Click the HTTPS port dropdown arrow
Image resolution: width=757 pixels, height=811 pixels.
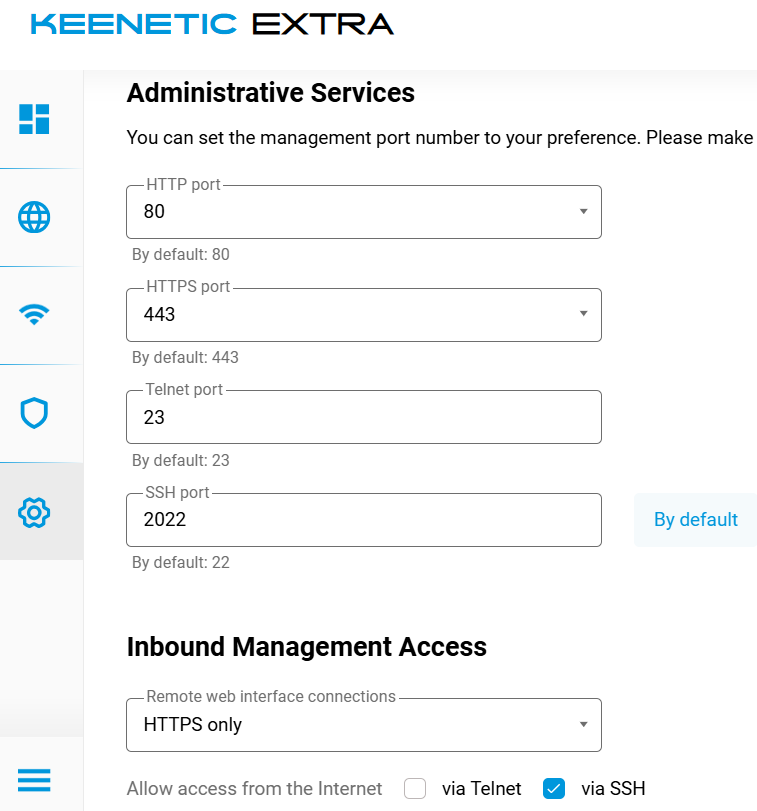(583, 315)
